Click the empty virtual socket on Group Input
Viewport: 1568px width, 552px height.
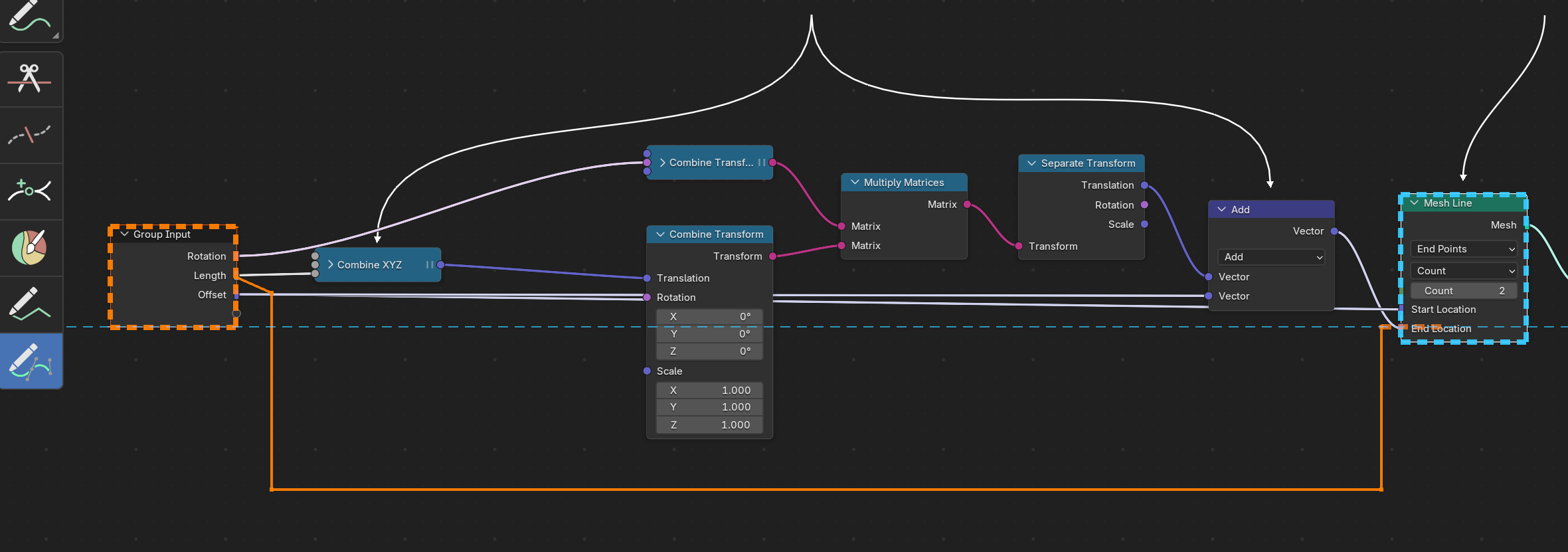tap(236, 313)
